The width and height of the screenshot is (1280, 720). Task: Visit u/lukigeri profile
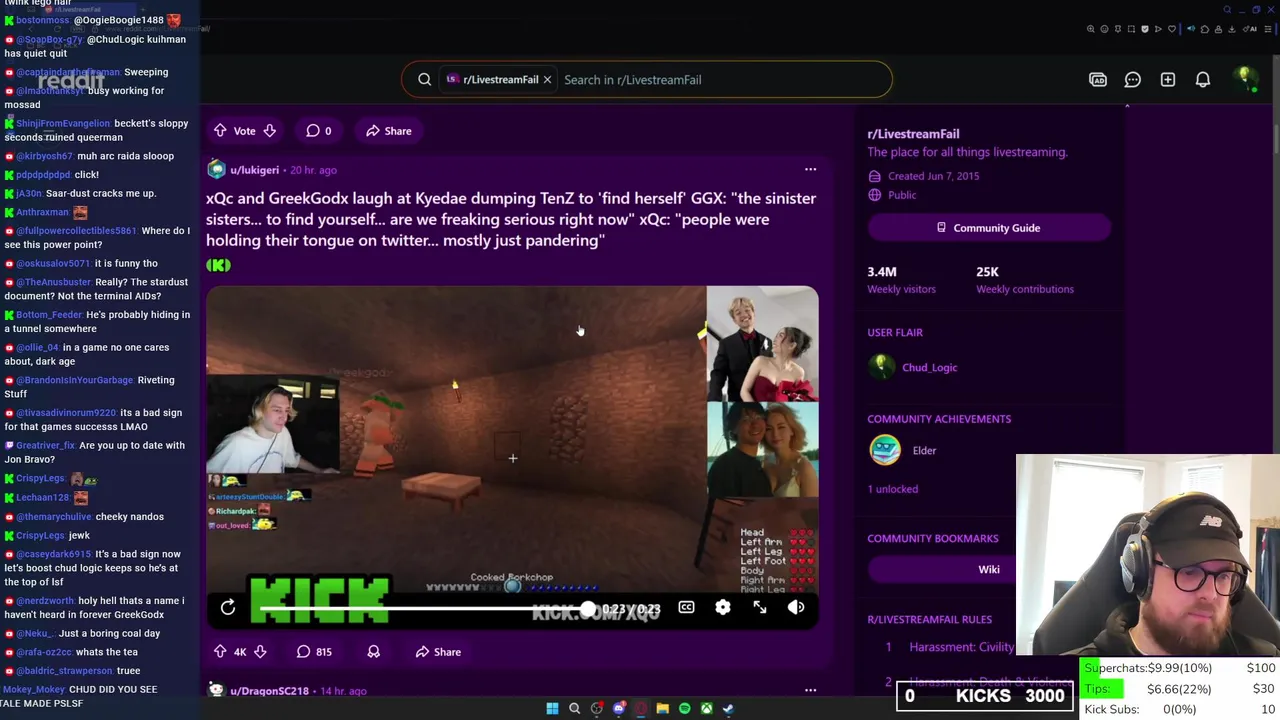pyautogui.click(x=254, y=170)
